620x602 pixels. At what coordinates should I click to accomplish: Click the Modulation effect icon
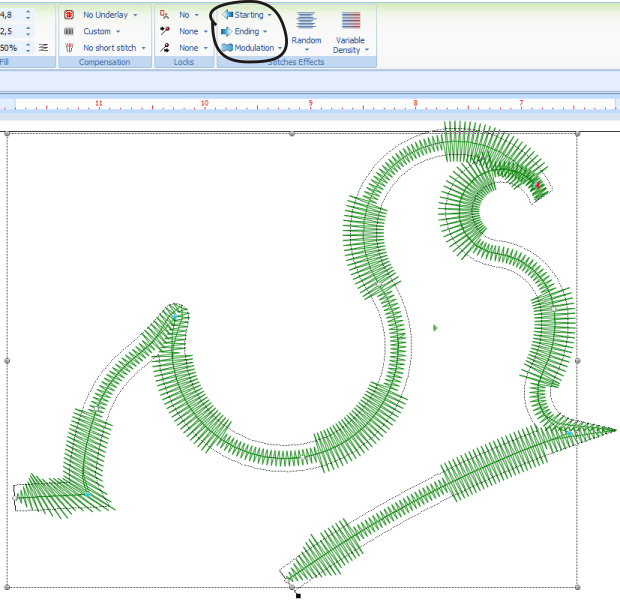click(x=227, y=48)
